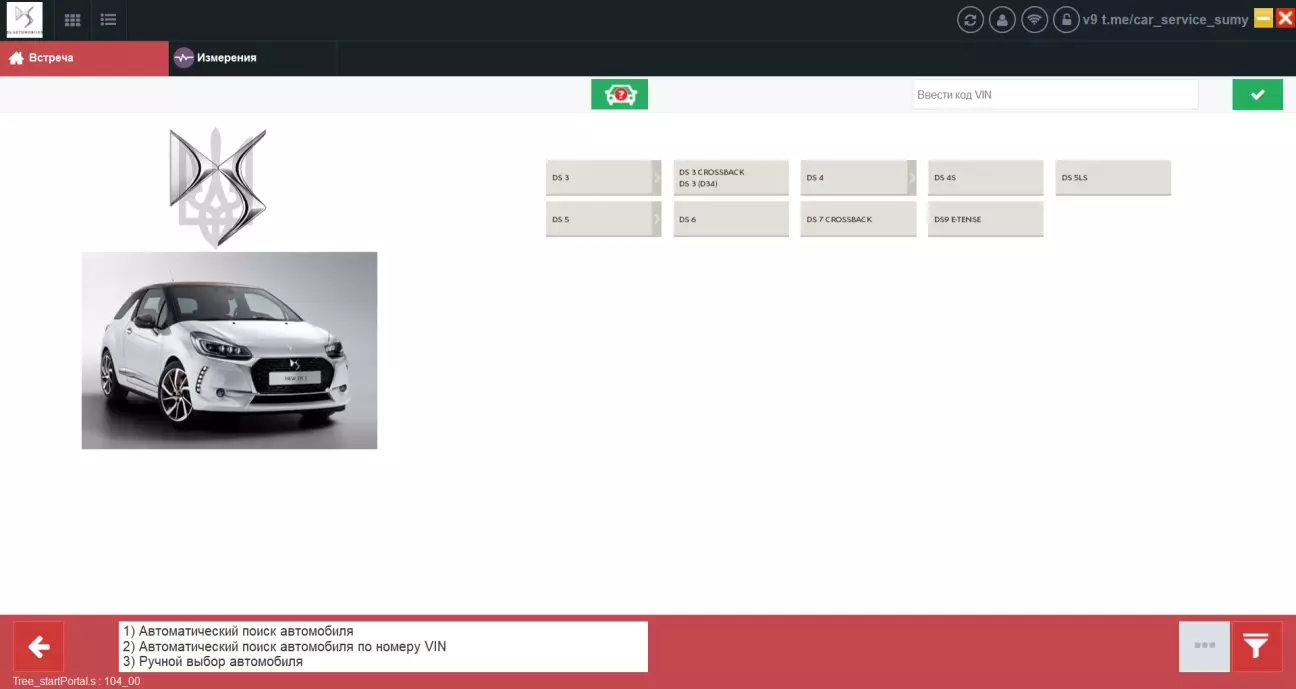Select DS 7 Crossback model
This screenshot has width=1296, height=689.
(858, 219)
